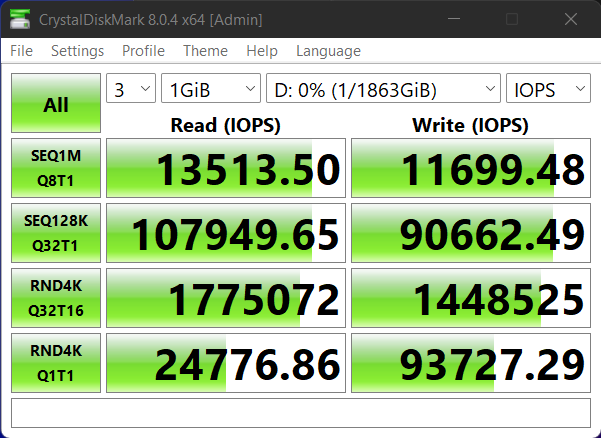Open the File menu
This screenshot has height=438, width=601.
(x=21, y=51)
